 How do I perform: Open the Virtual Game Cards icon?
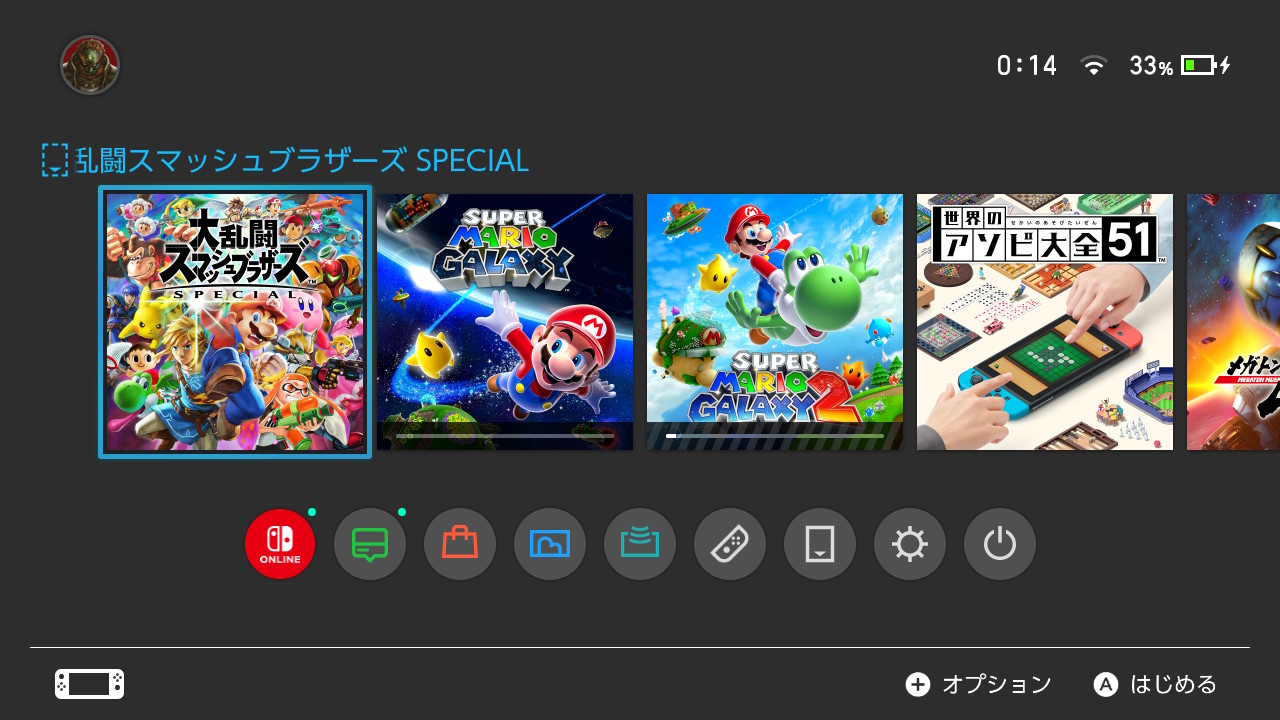pyautogui.click(x=820, y=544)
